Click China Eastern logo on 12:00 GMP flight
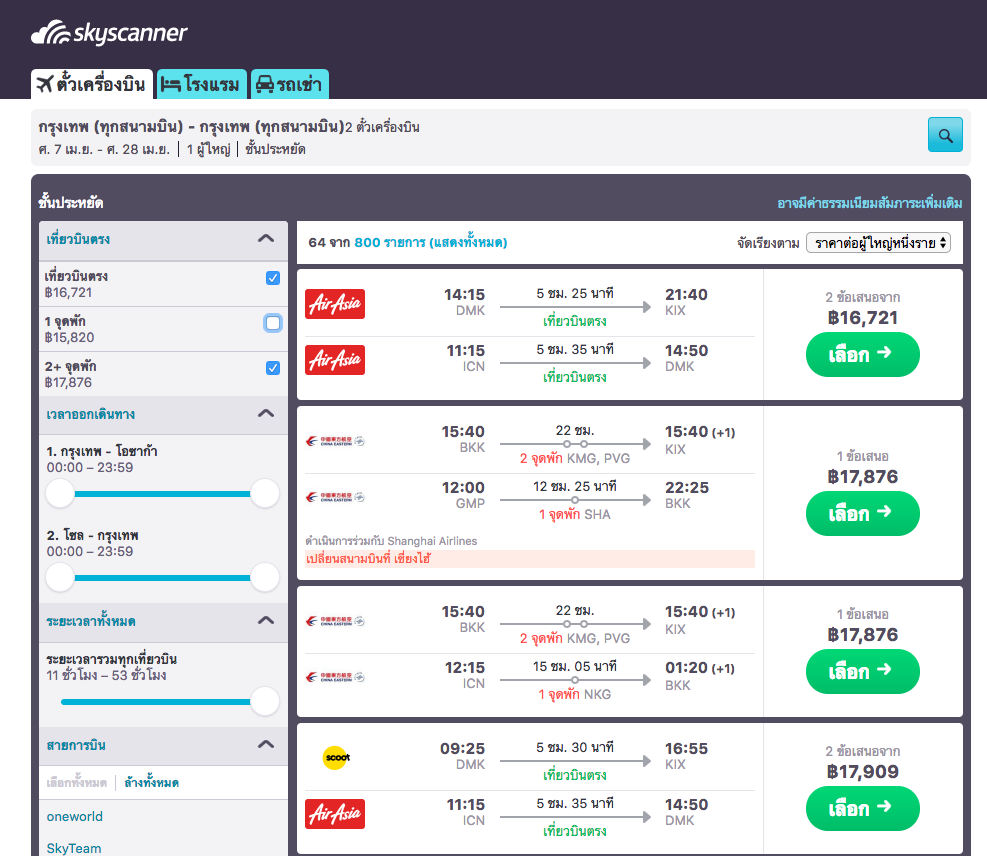 tap(335, 497)
